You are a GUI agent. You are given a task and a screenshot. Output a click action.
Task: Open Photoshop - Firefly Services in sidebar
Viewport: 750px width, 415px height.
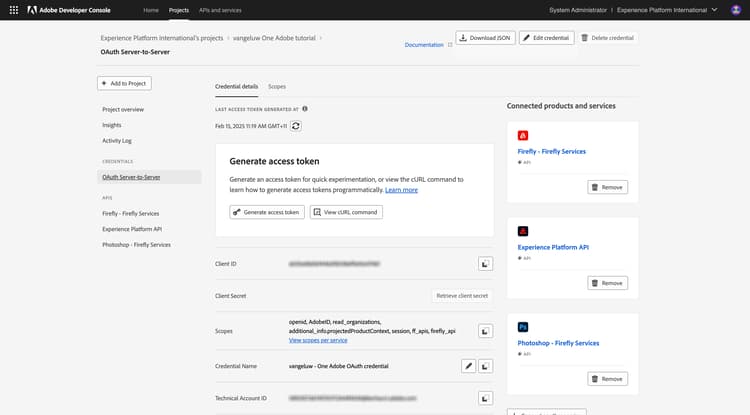136,245
